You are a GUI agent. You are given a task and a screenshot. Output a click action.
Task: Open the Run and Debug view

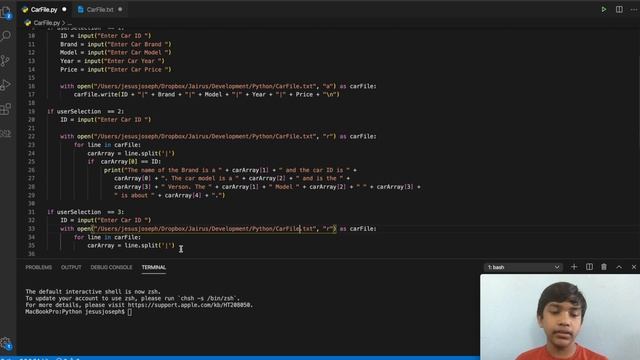point(6,85)
